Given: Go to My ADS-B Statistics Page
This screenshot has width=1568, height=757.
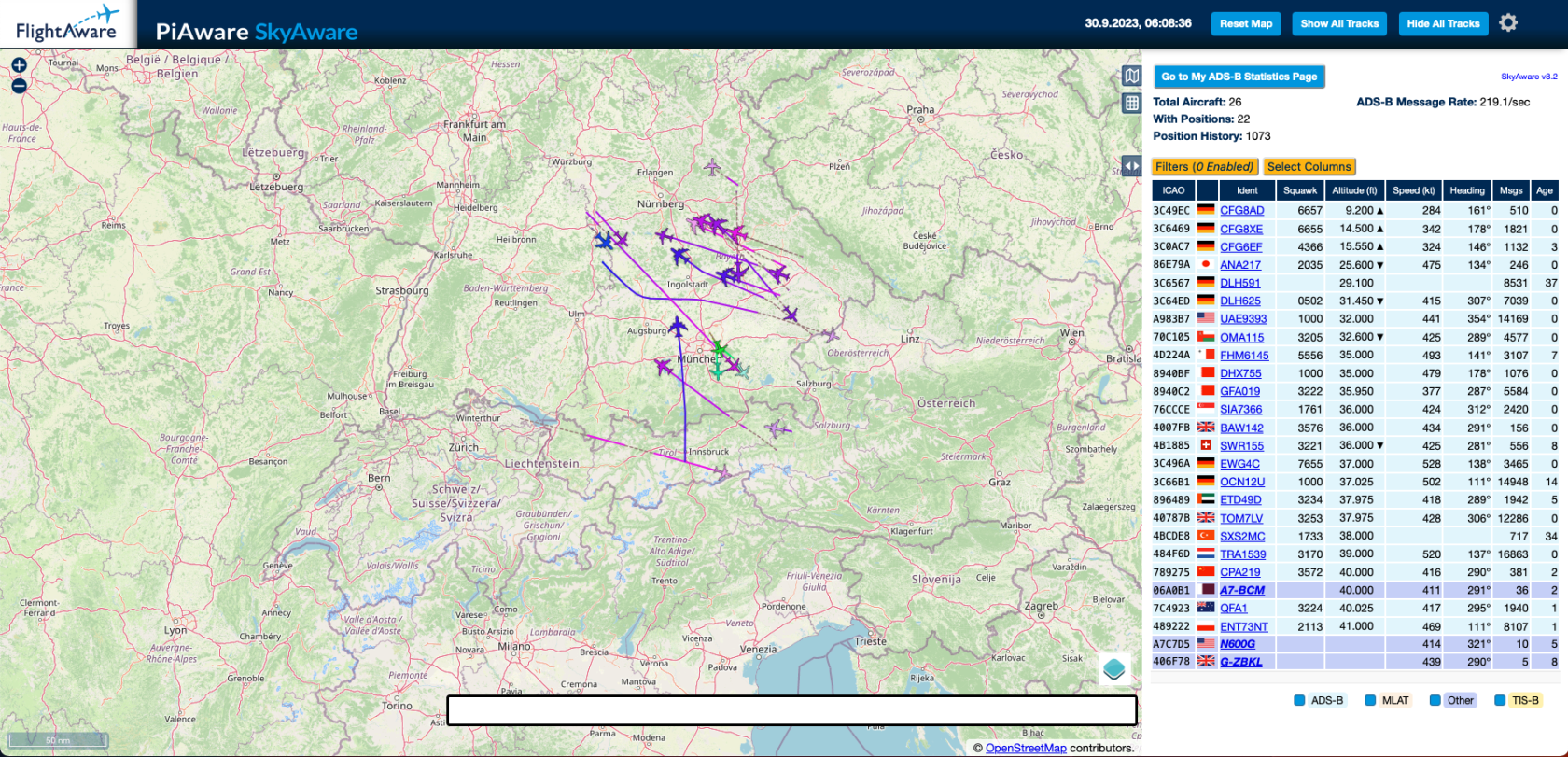Looking at the screenshot, I should pos(1239,77).
